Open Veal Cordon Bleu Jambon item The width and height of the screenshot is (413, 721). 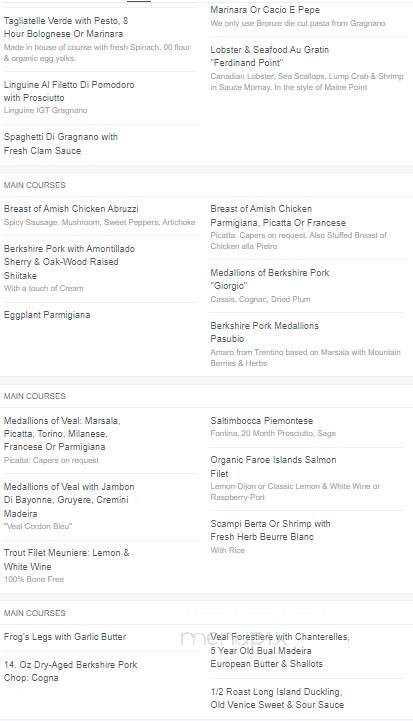69,500
